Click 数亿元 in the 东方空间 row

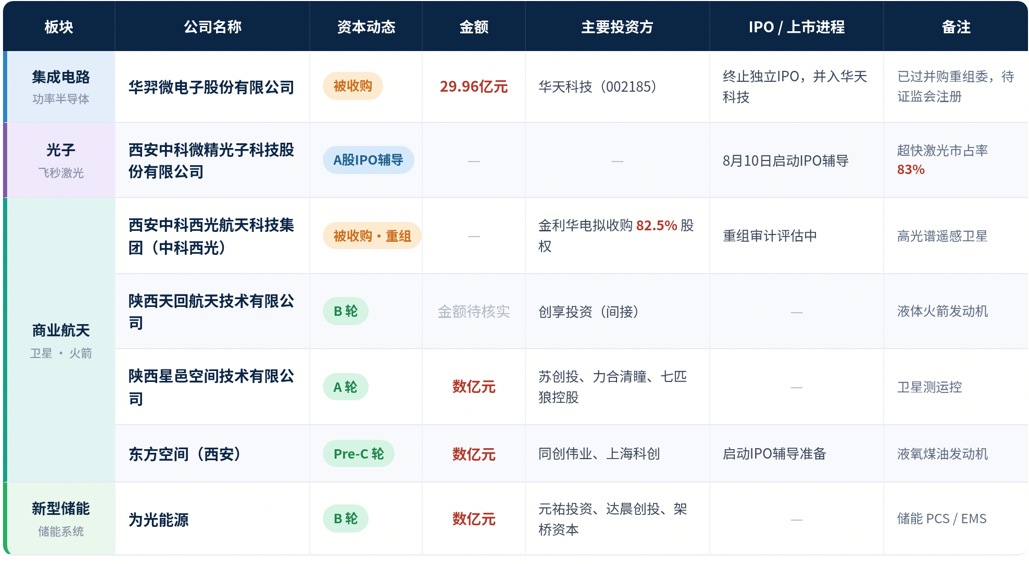point(473,454)
